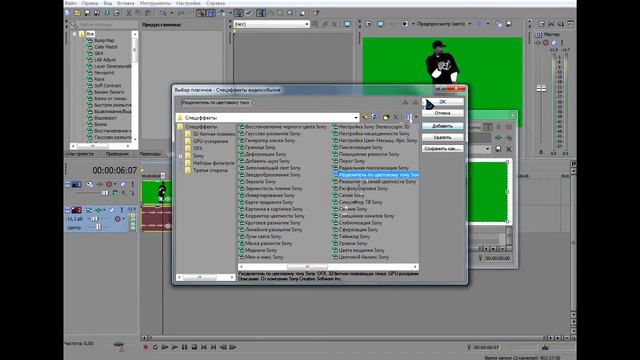Screen dimensions: 640x360
Task: Click the OK button in plugin dialog
Action: click(x=442, y=102)
